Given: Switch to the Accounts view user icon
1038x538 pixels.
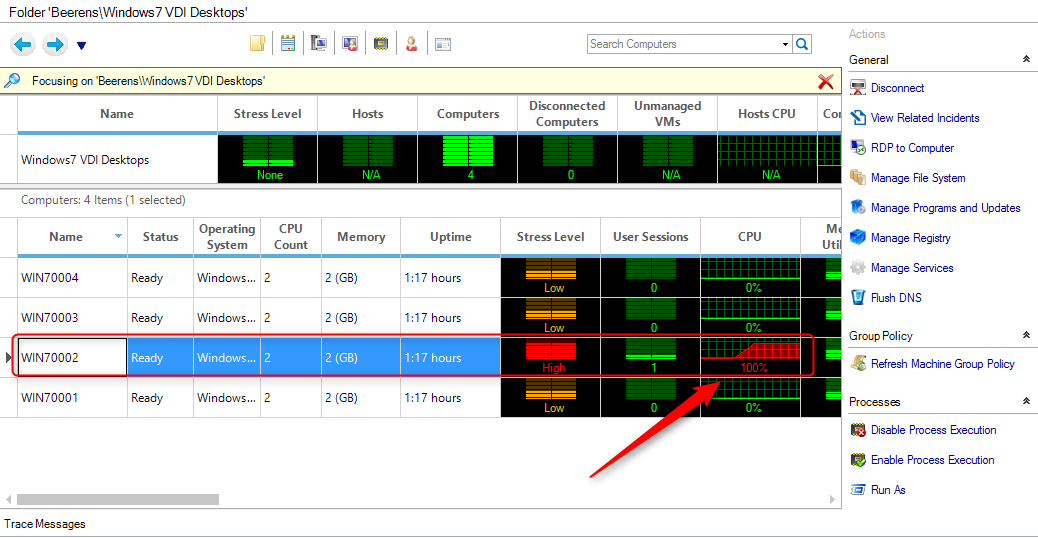Looking at the screenshot, I should 412,44.
